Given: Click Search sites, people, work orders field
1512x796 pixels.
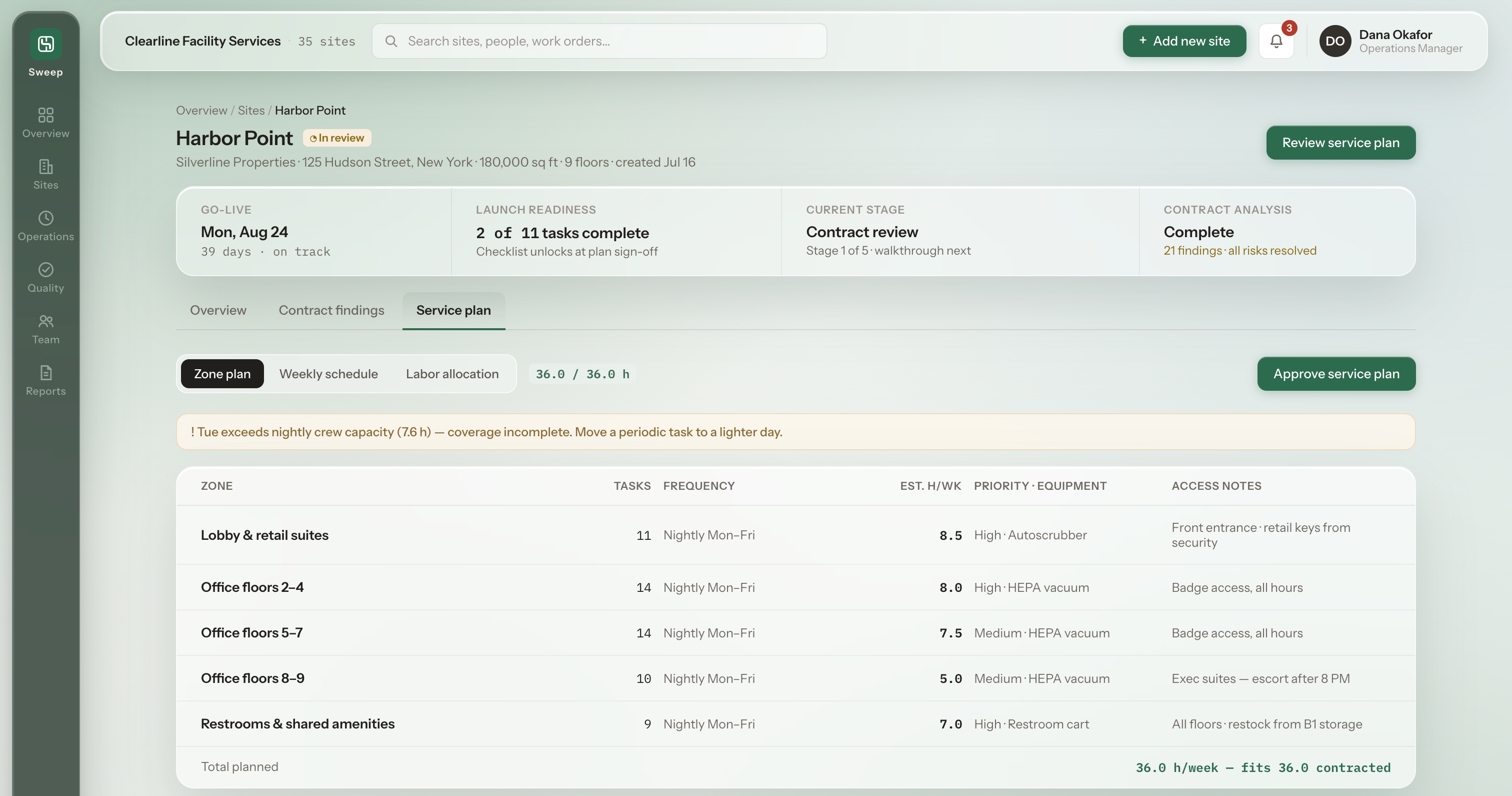Looking at the screenshot, I should click(x=599, y=41).
